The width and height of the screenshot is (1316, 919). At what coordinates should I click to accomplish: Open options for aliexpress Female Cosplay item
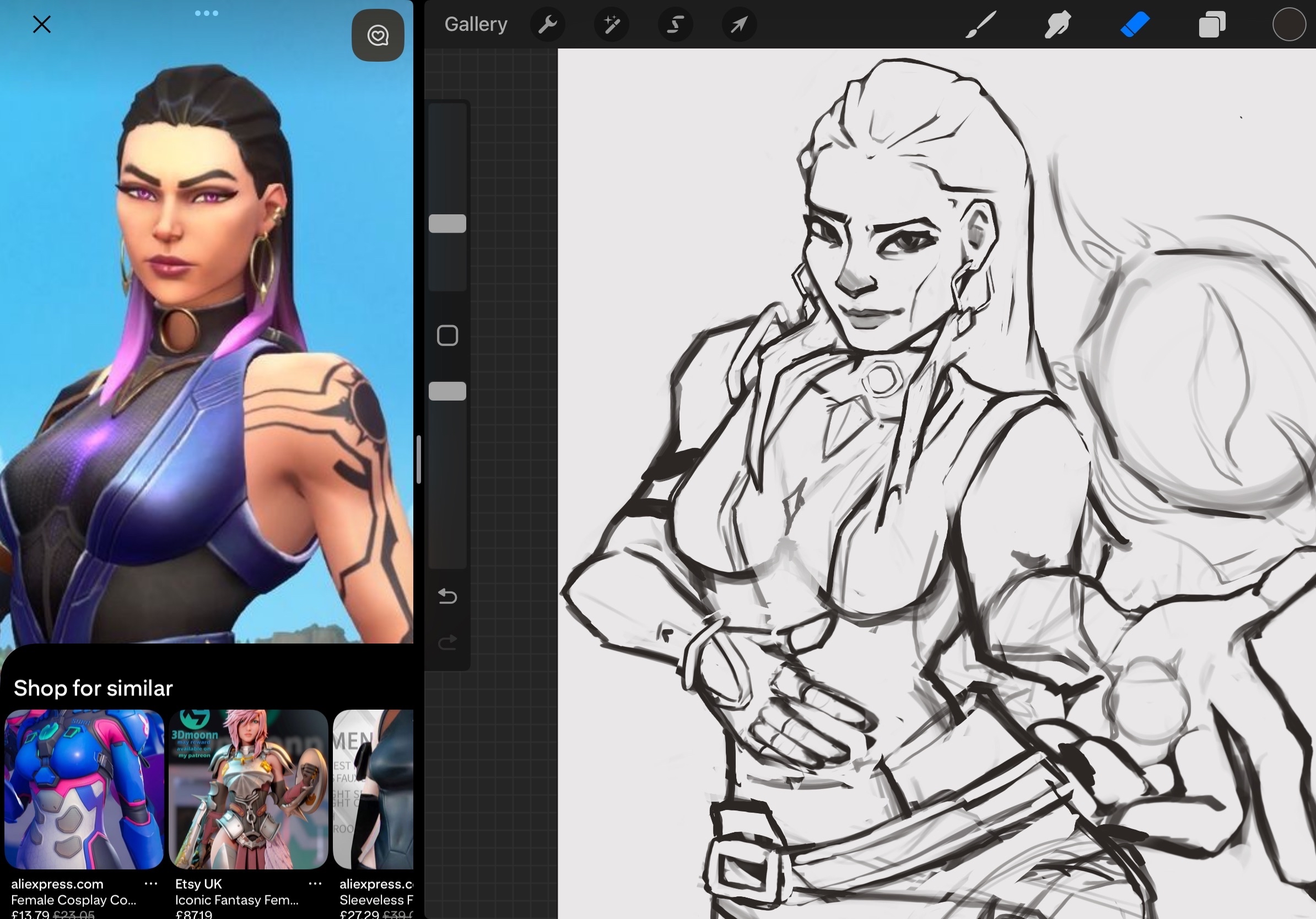(x=152, y=884)
